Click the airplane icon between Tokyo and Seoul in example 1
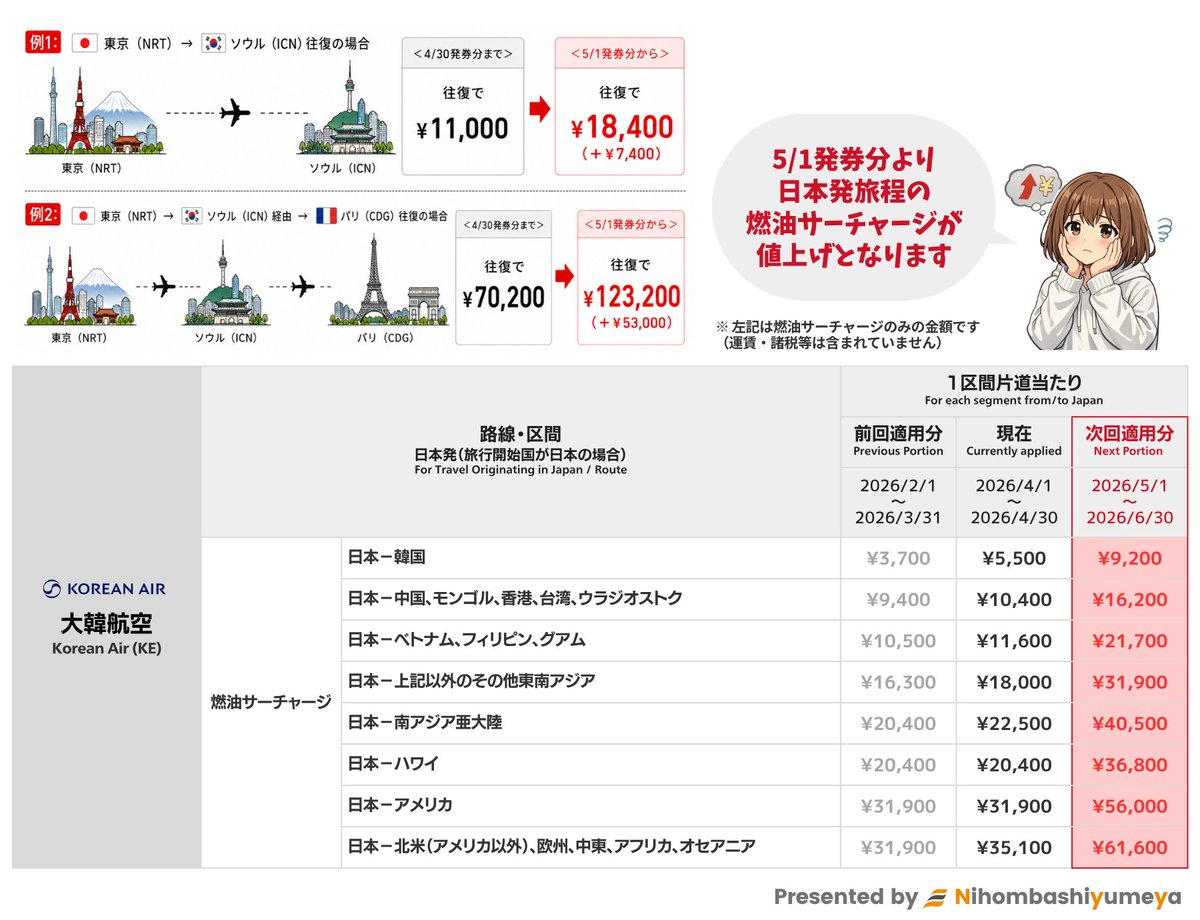 pyautogui.click(x=235, y=113)
